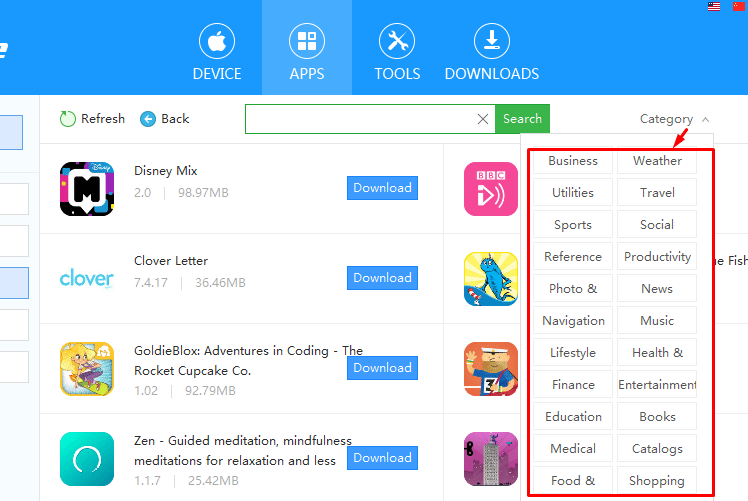Click the green Refresh icon
Viewport: 748px width, 501px height.
[x=68, y=119]
